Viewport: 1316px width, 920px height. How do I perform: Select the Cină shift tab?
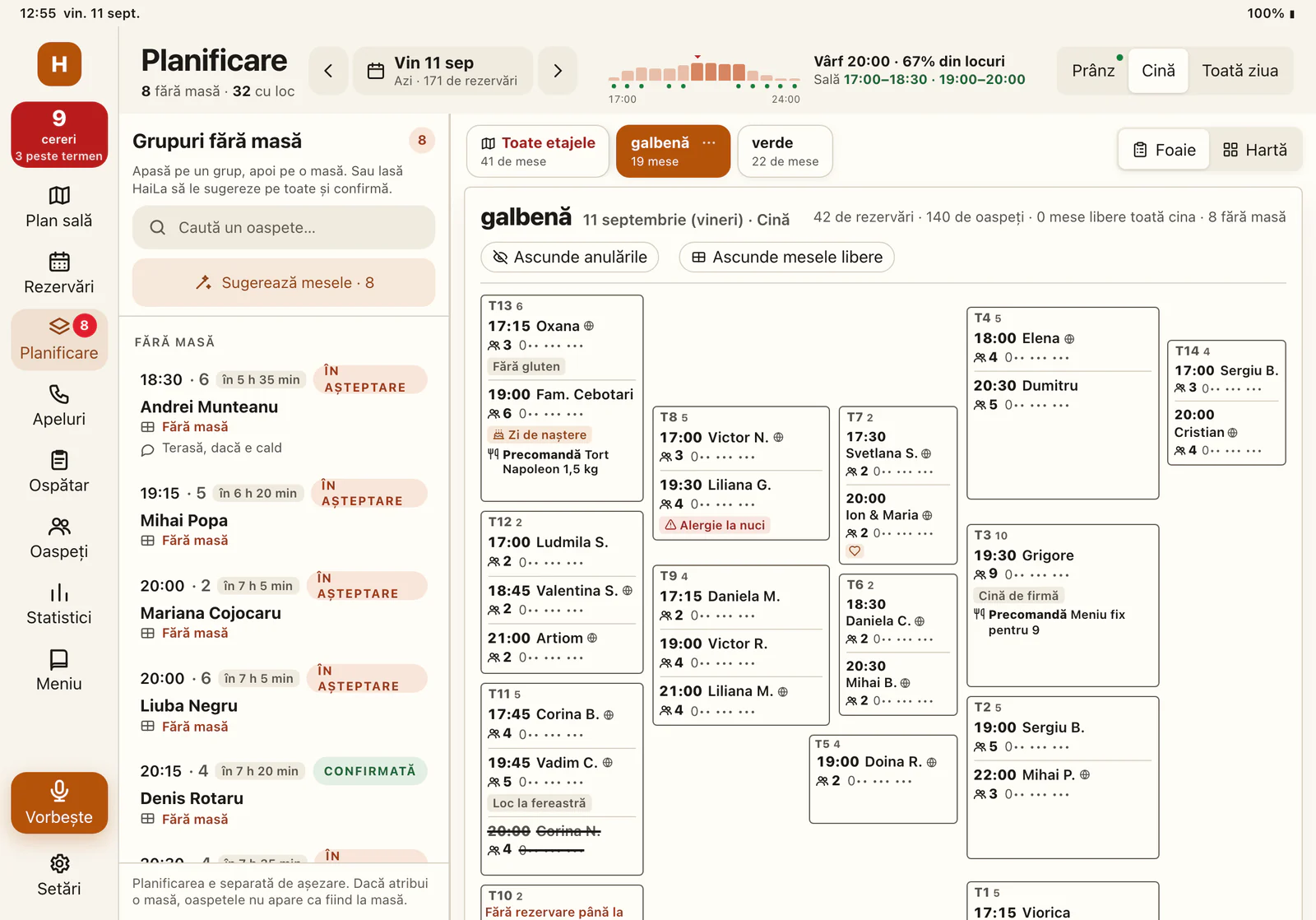(1158, 71)
